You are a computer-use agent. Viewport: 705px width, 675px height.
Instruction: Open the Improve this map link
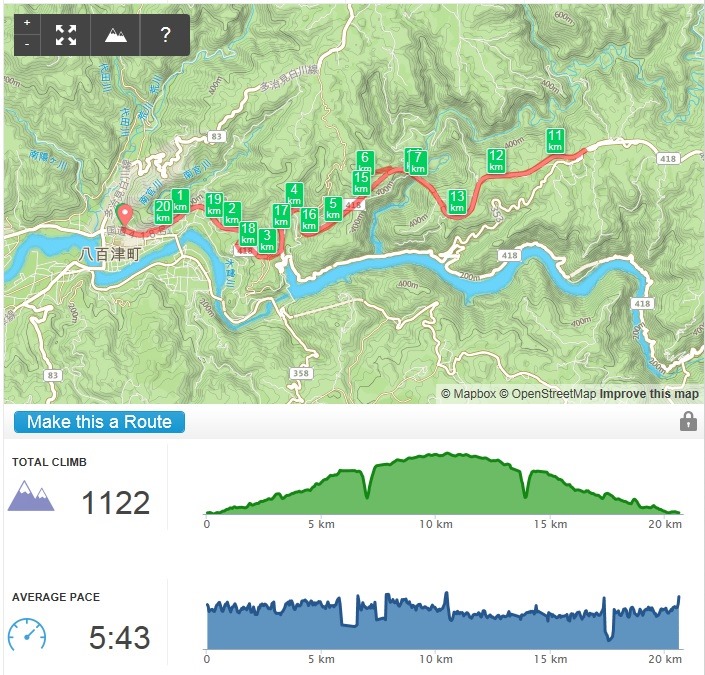point(649,394)
